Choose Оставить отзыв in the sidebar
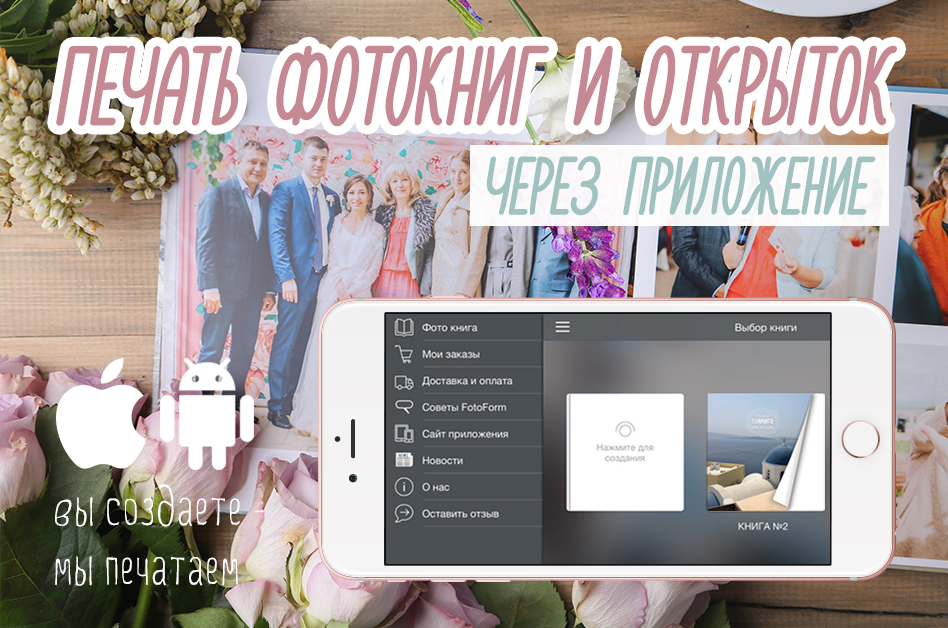The height and width of the screenshot is (628, 948). (464, 513)
